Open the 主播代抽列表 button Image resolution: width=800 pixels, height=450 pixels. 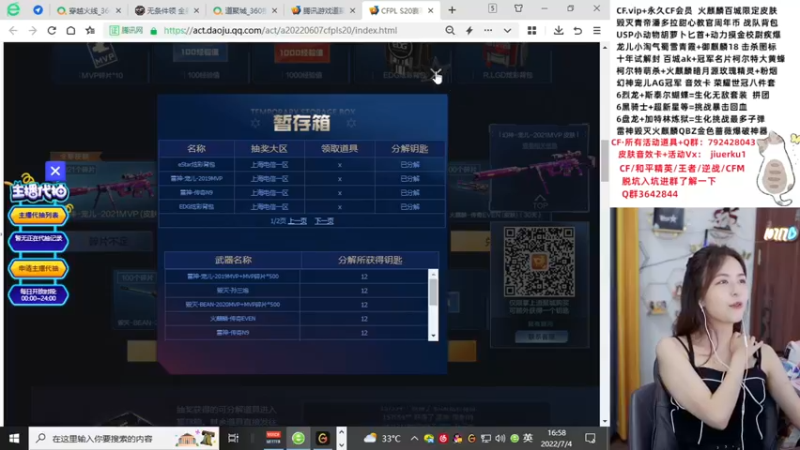point(38,215)
